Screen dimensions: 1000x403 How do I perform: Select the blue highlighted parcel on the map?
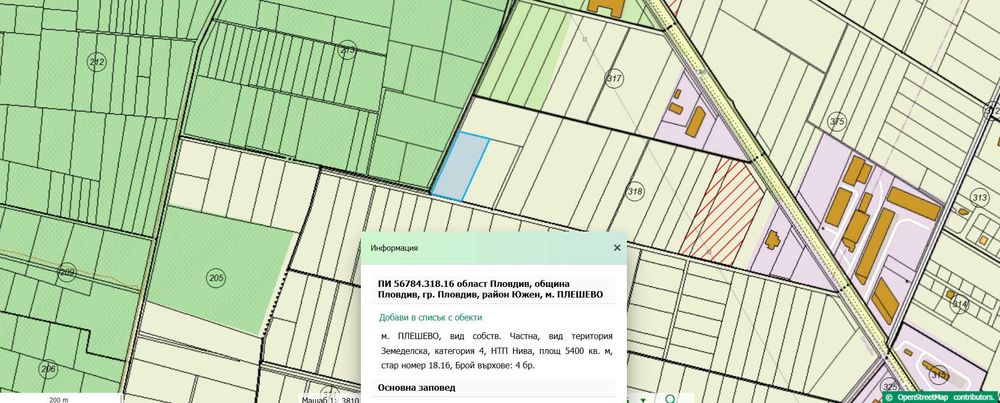point(460,166)
